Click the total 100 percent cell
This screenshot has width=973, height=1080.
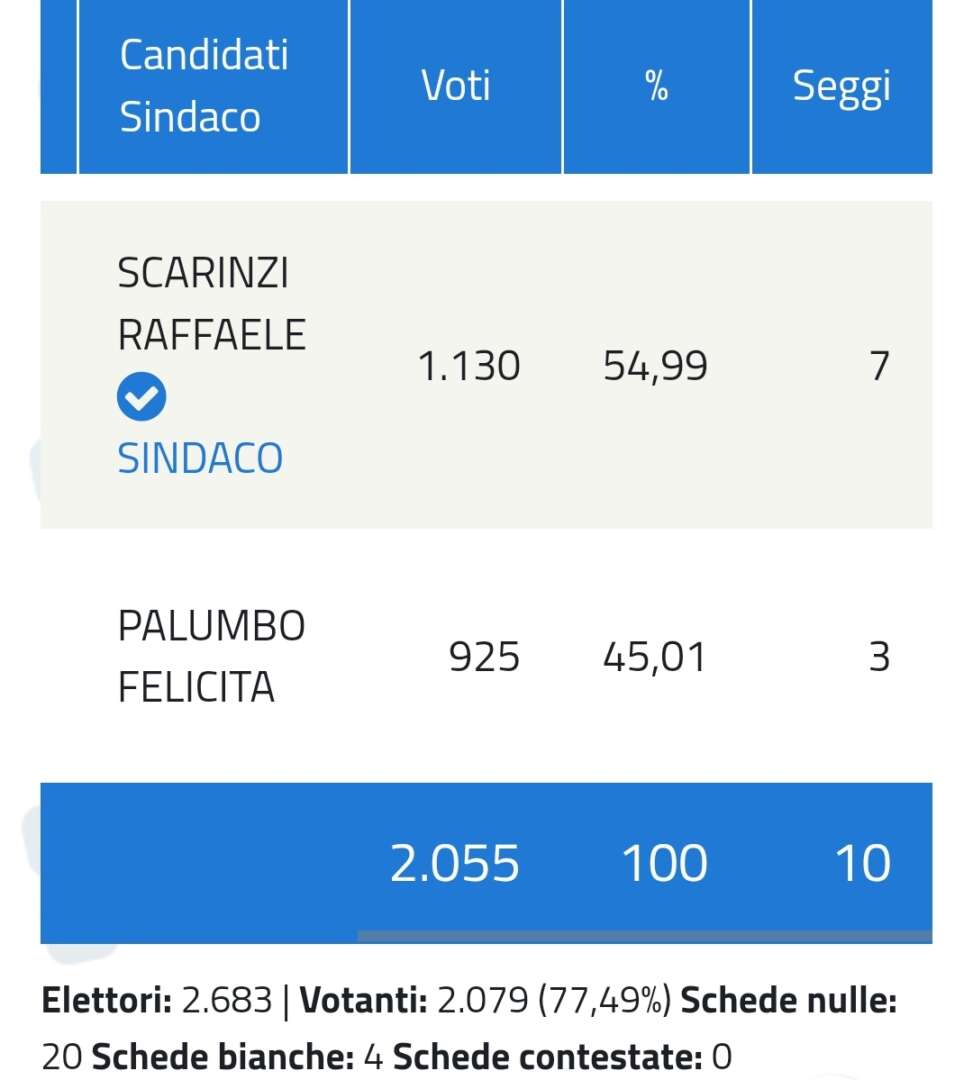[x=665, y=862]
